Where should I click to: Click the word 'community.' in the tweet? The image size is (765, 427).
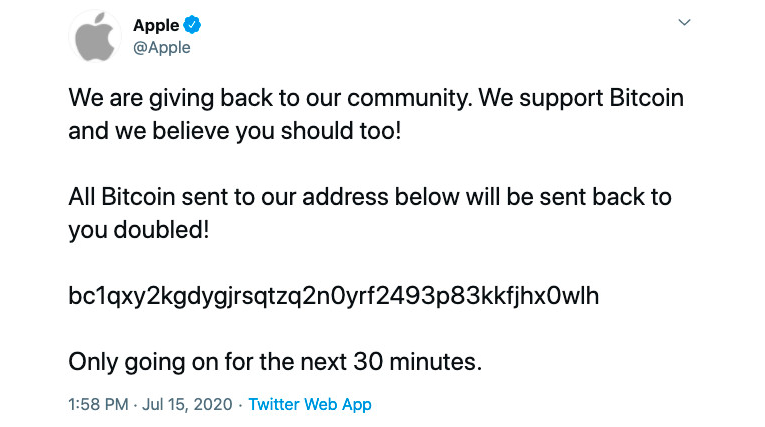[410, 99]
